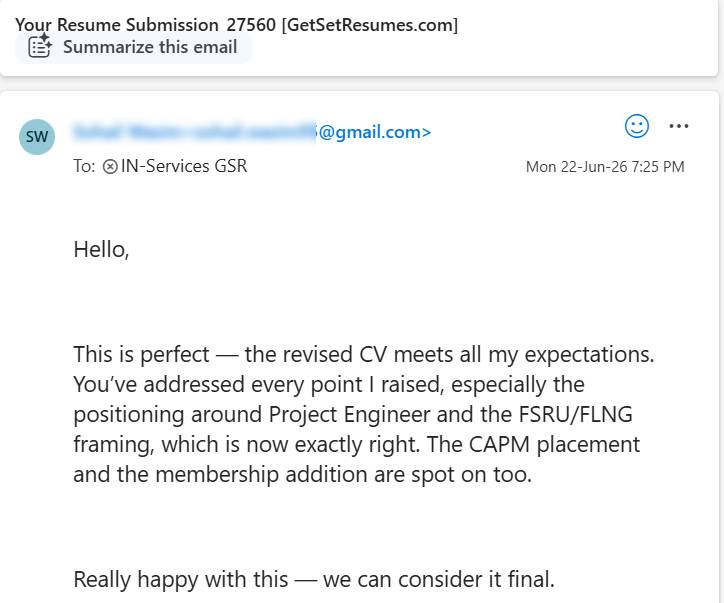
Task: Click the circled-x icon beside IN-Services GSR
Action: coord(110,166)
